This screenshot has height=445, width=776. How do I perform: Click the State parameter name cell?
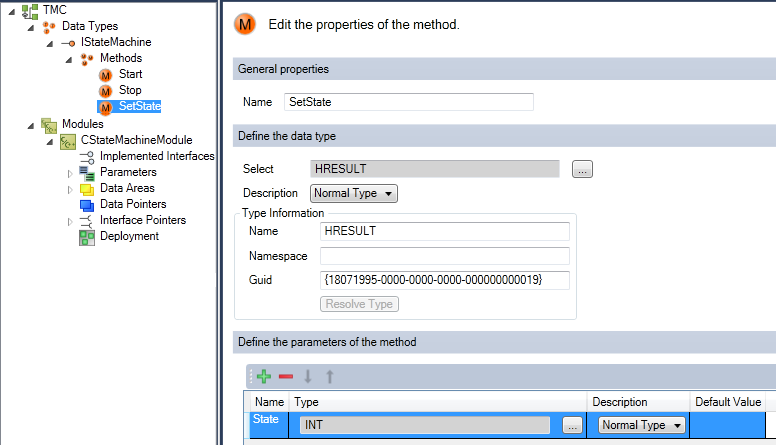coord(269,425)
